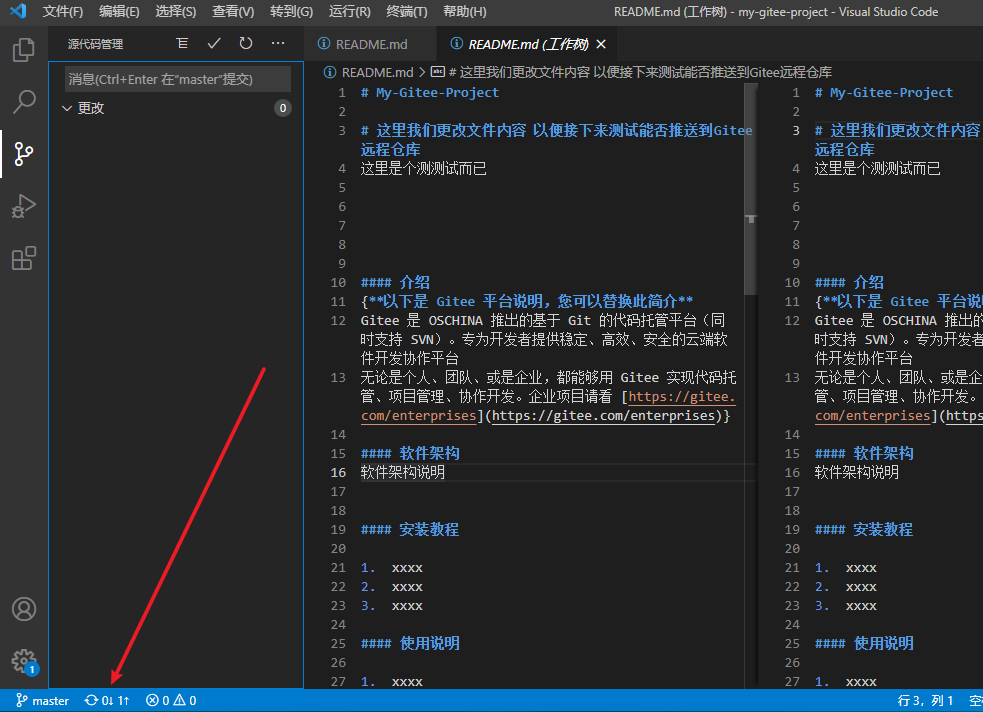The width and height of the screenshot is (983, 712).
Task: Click the 行 3, 列 1 cursor position indicator
Action: coord(925,701)
